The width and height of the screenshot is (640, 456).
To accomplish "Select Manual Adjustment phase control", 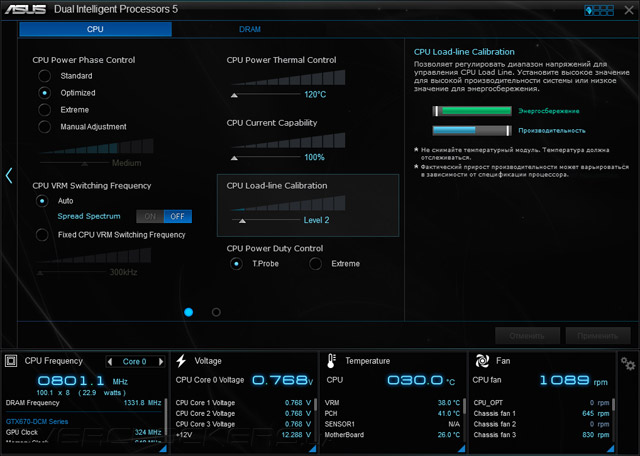I will pyautogui.click(x=44, y=127).
